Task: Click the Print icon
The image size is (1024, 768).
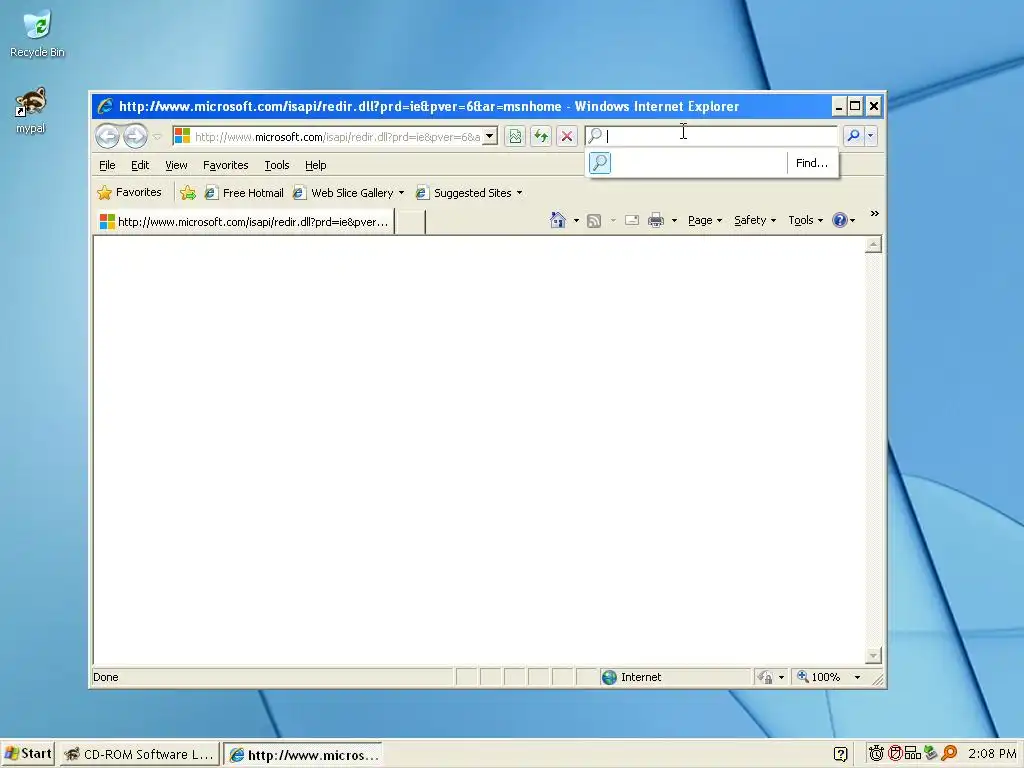Action: click(x=656, y=220)
